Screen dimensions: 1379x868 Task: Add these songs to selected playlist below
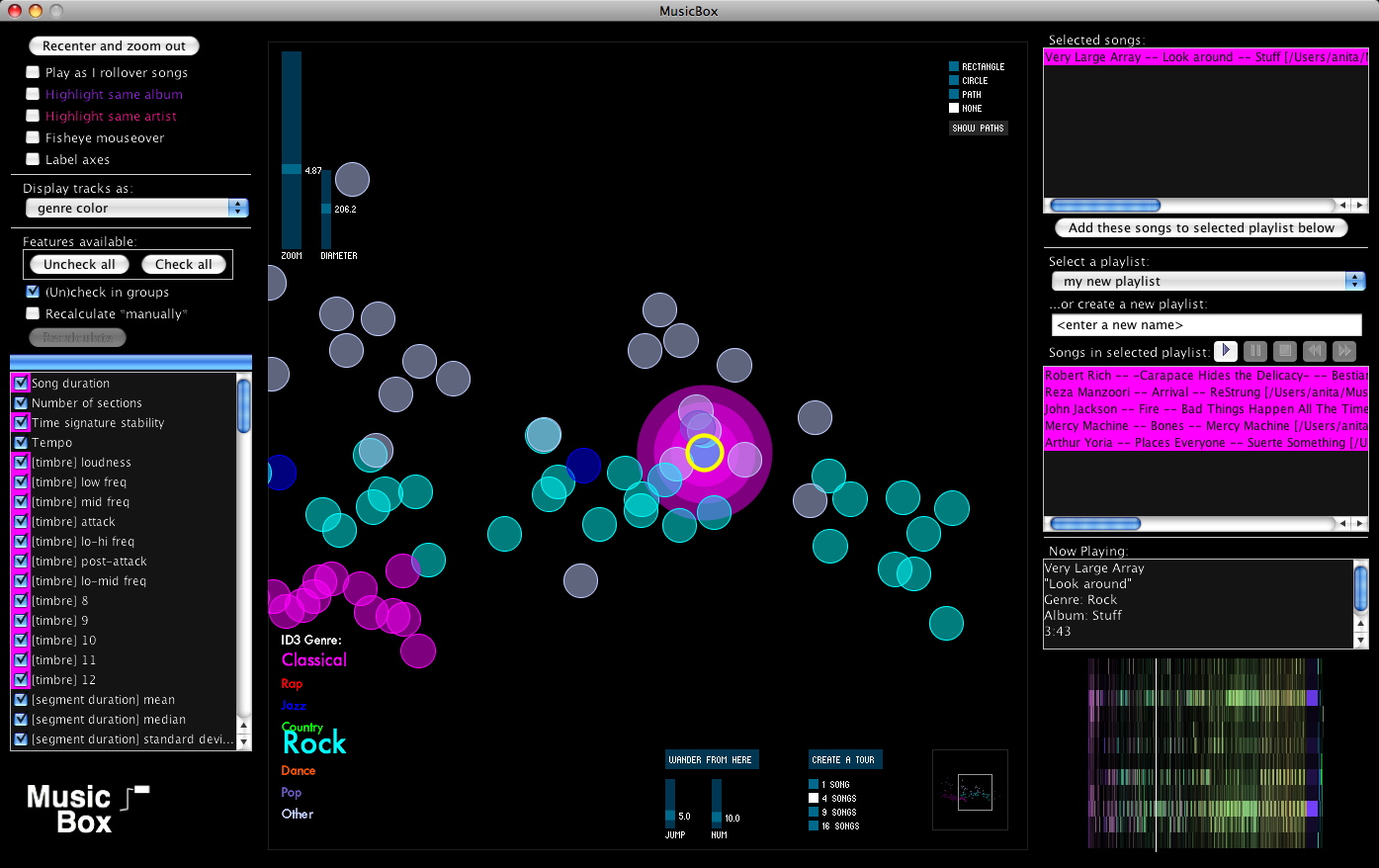(x=1202, y=227)
